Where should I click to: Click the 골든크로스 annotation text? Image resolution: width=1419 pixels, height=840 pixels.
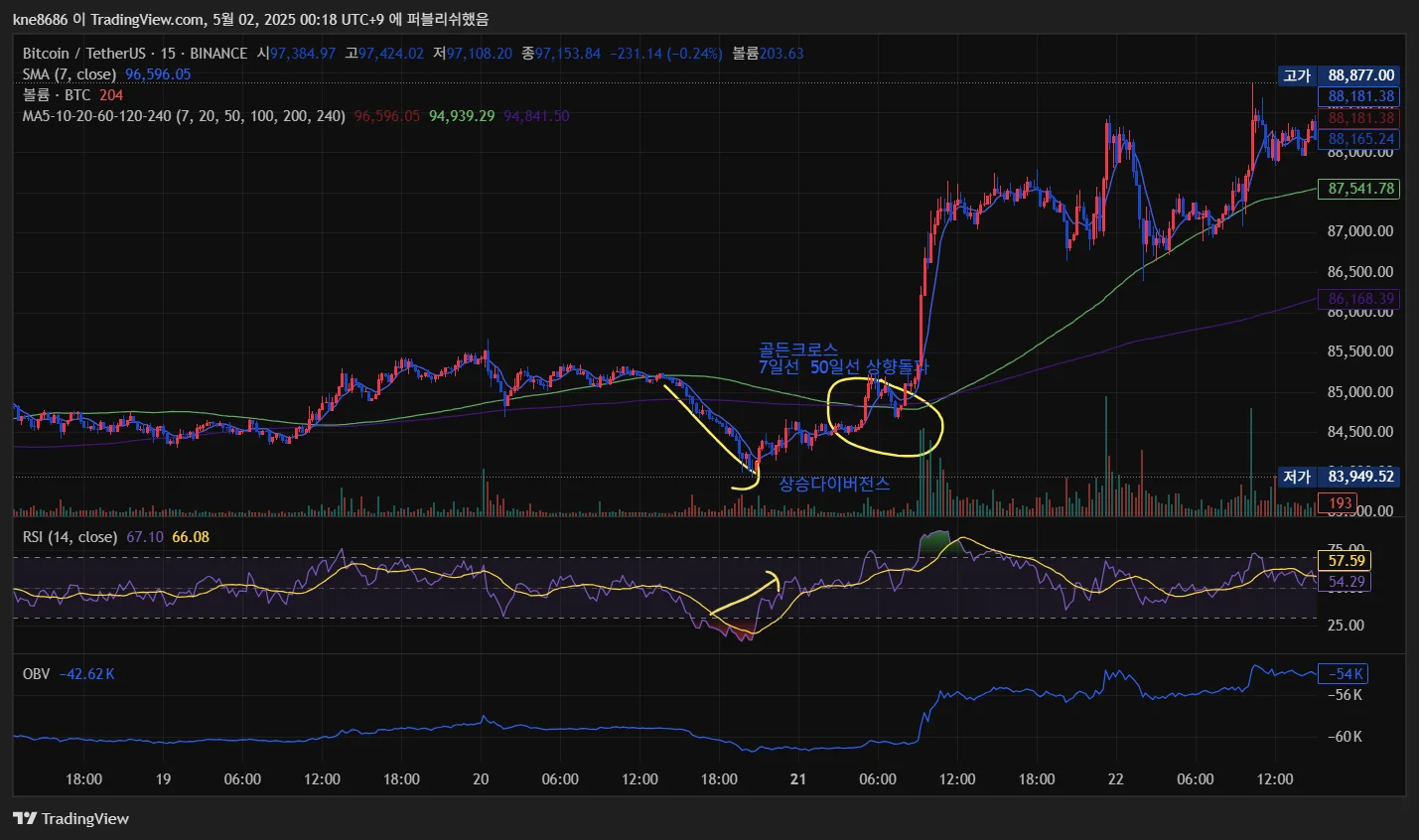tap(798, 350)
